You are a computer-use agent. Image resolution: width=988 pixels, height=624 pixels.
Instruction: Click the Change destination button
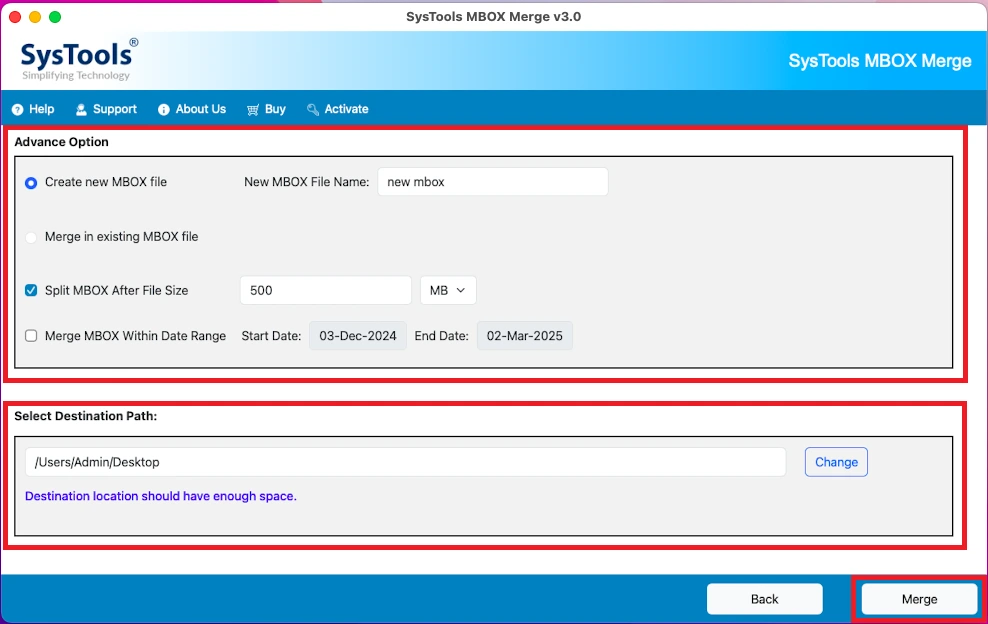pos(836,462)
